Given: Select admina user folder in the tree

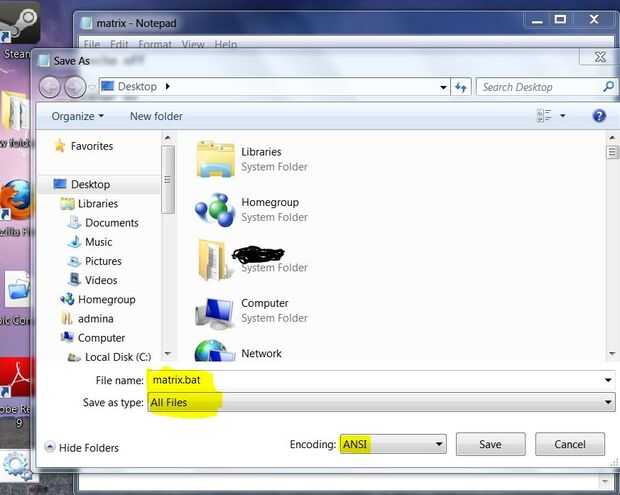Looking at the screenshot, I should tap(96, 319).
